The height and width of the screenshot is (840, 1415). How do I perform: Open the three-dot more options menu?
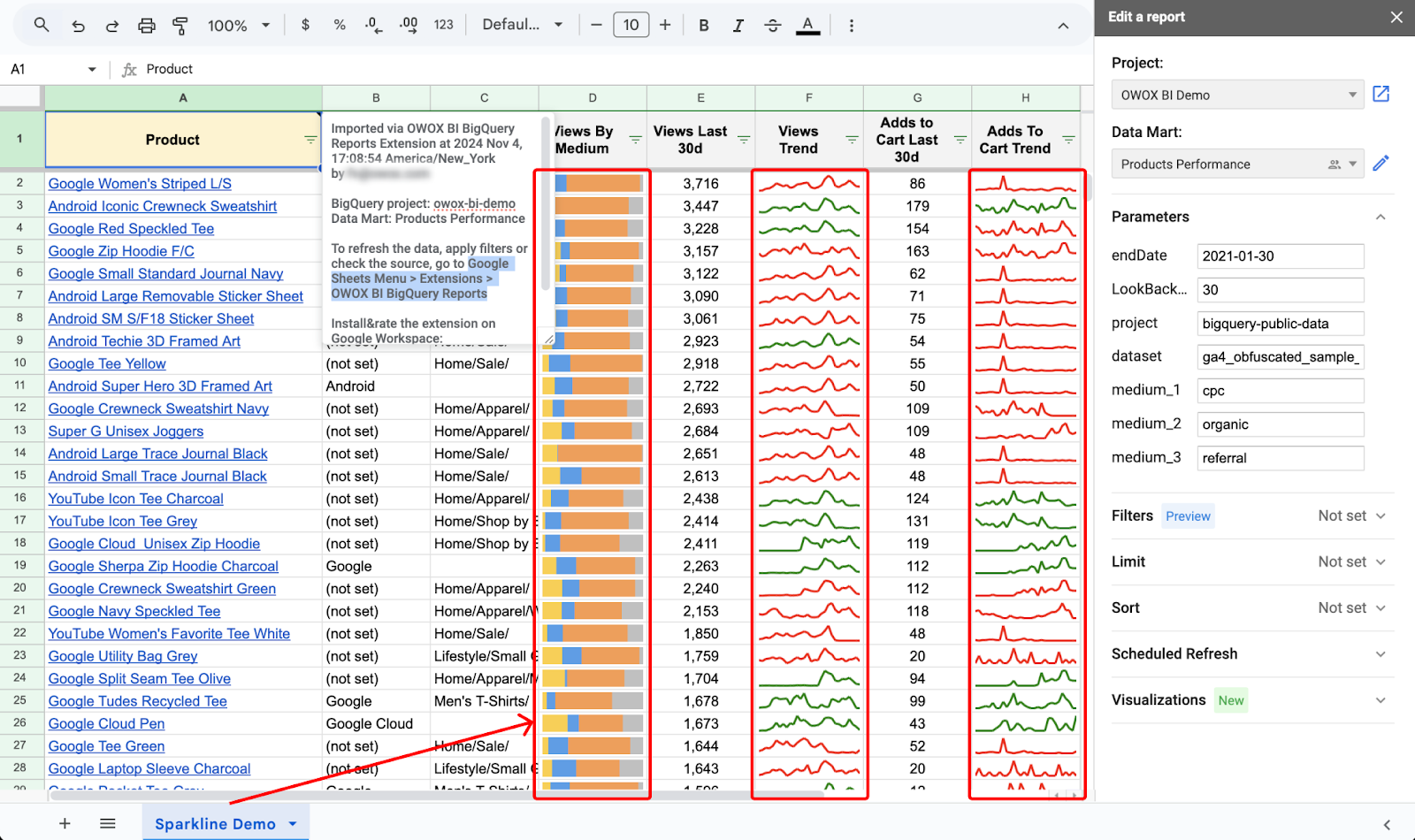851,26
